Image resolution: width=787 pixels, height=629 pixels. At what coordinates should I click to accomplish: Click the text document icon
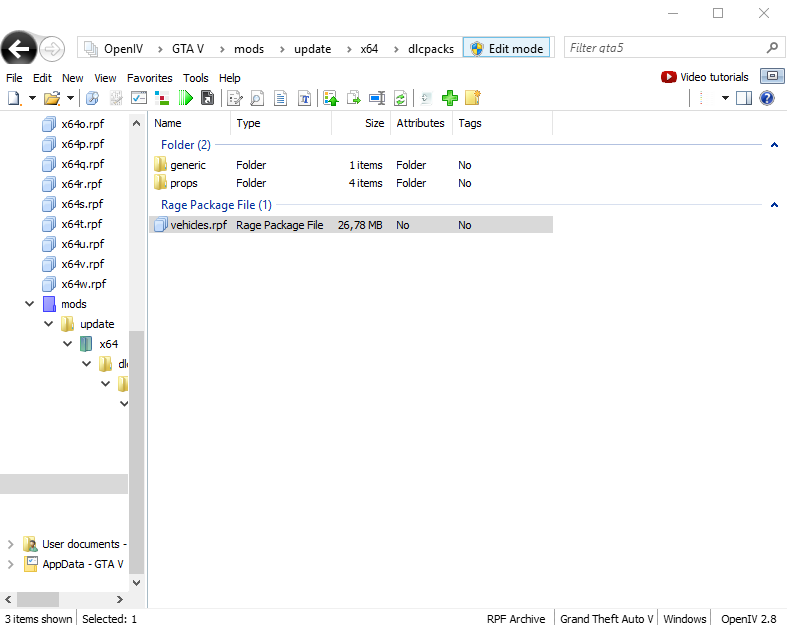click(281, 98)
